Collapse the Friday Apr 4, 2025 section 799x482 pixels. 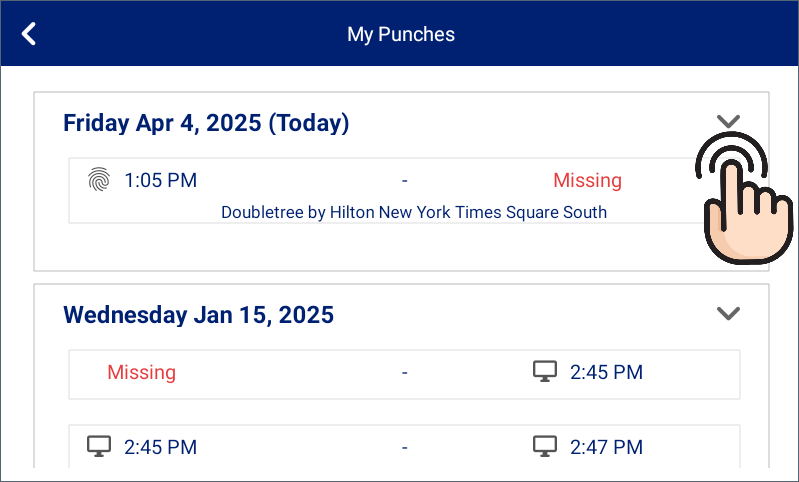pos(728,121)
